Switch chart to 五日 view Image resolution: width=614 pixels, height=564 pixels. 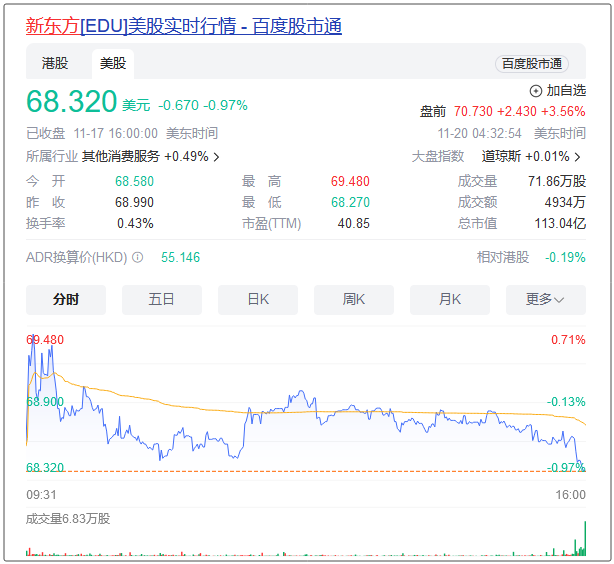tap(162, 300)
